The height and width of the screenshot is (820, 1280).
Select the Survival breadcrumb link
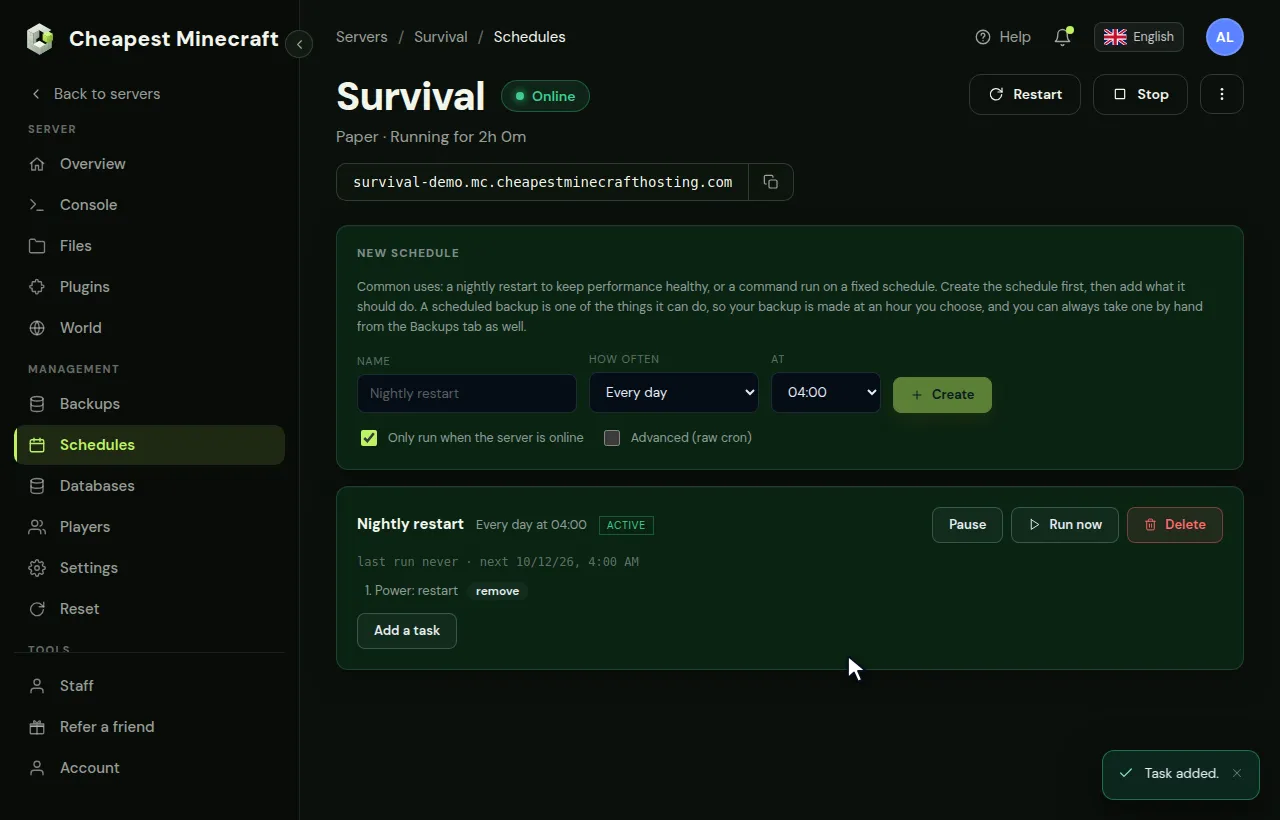pyautogui.click(x=441, y=37)
